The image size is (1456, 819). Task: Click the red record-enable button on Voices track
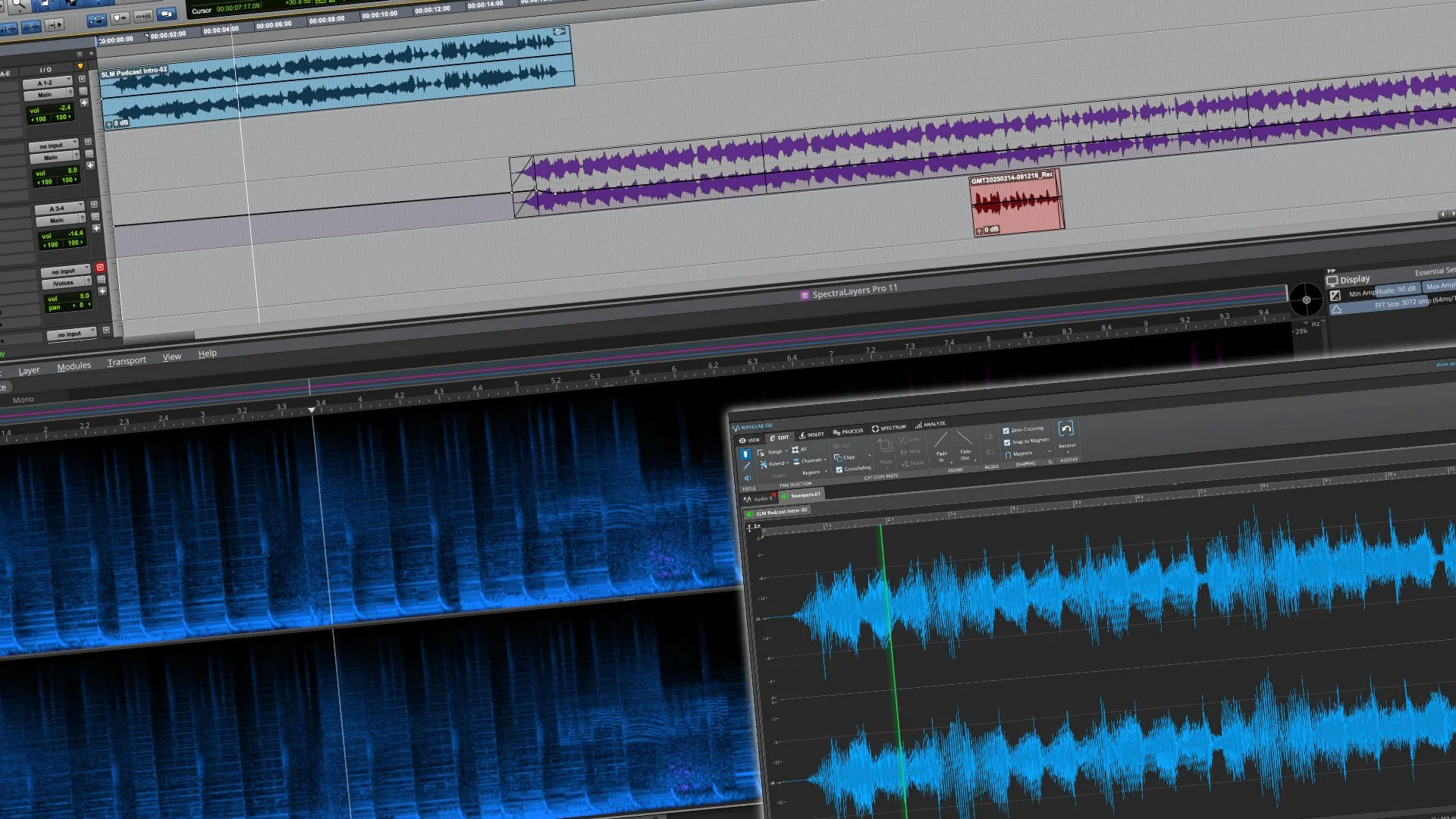pos(100,268)
